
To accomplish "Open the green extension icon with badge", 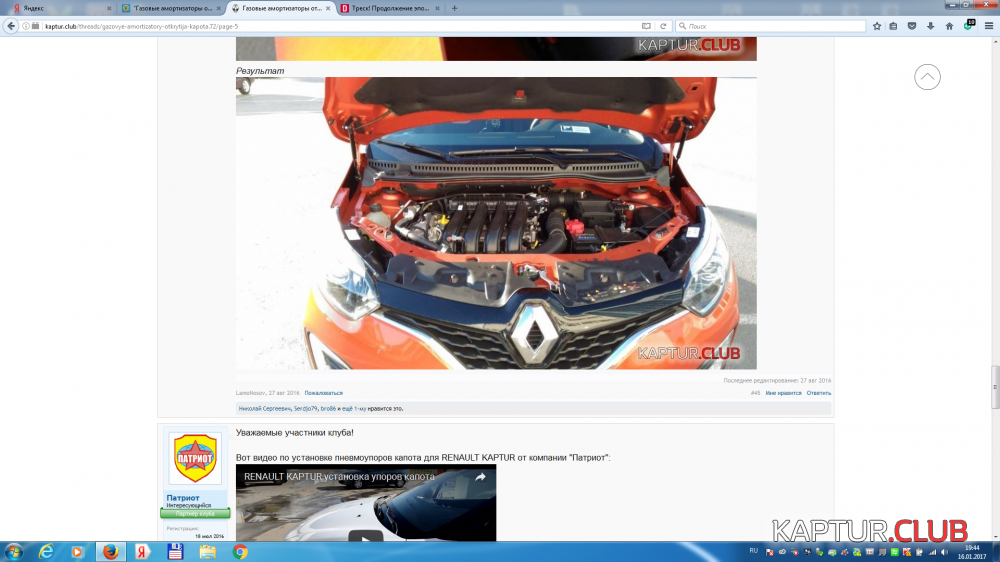I will (x=969, y=26).
